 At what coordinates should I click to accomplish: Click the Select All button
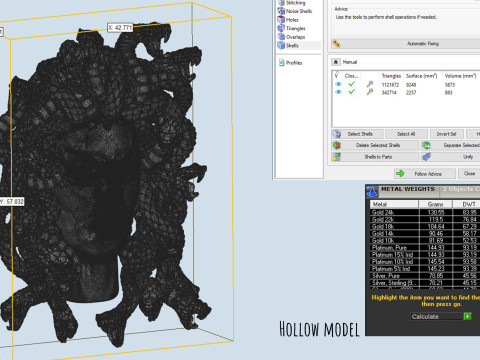pyautogui.click(x=406, y=134)
